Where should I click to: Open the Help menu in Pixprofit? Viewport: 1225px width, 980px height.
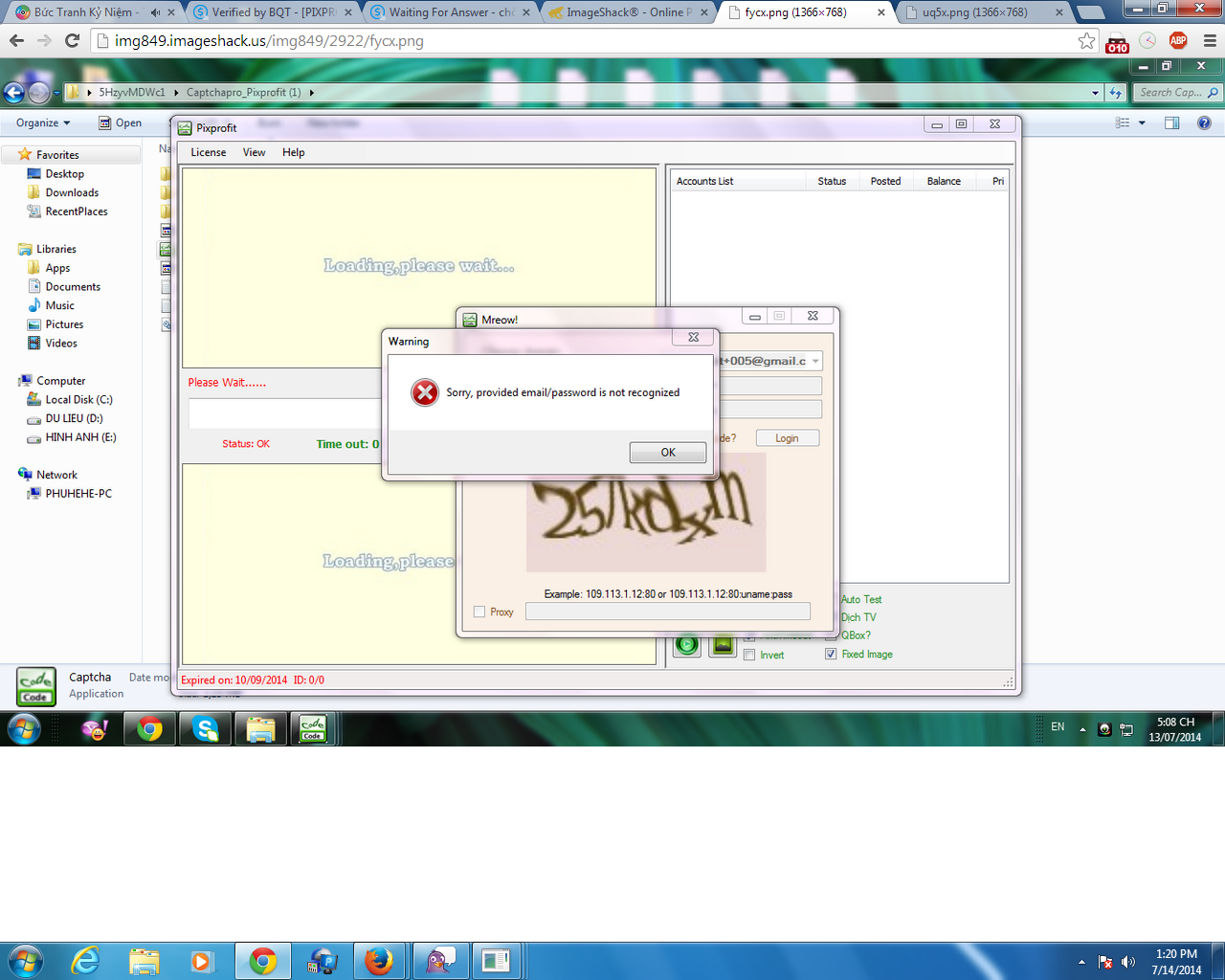point(294,152)
